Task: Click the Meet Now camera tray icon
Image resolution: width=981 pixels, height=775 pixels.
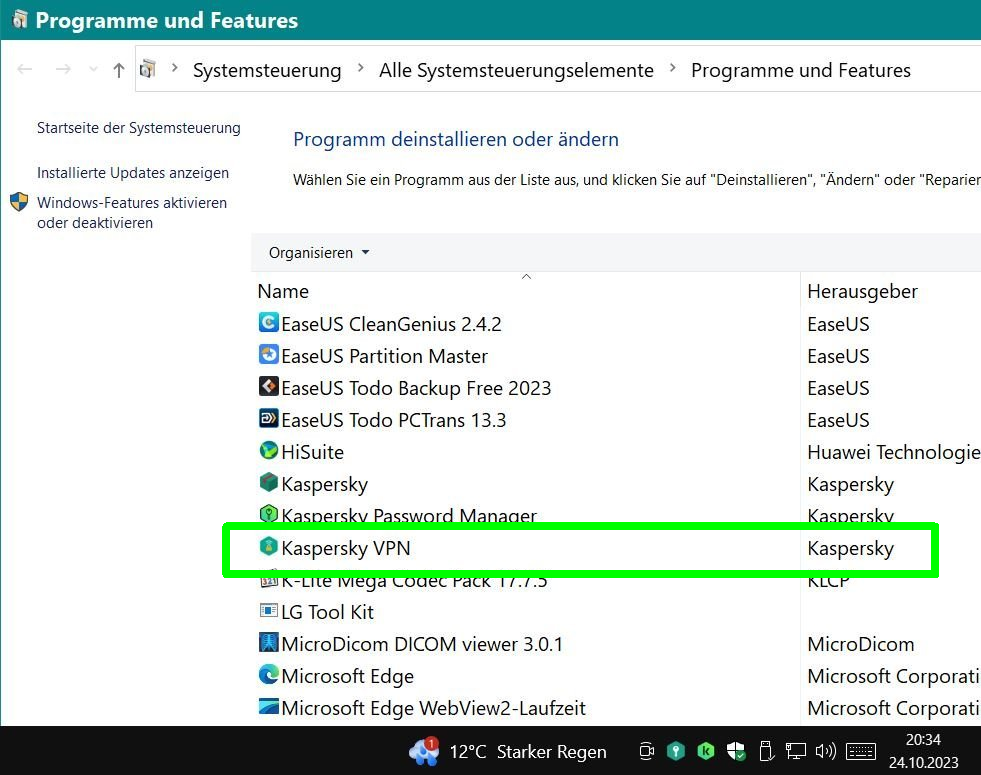Action: coord(646,751)
